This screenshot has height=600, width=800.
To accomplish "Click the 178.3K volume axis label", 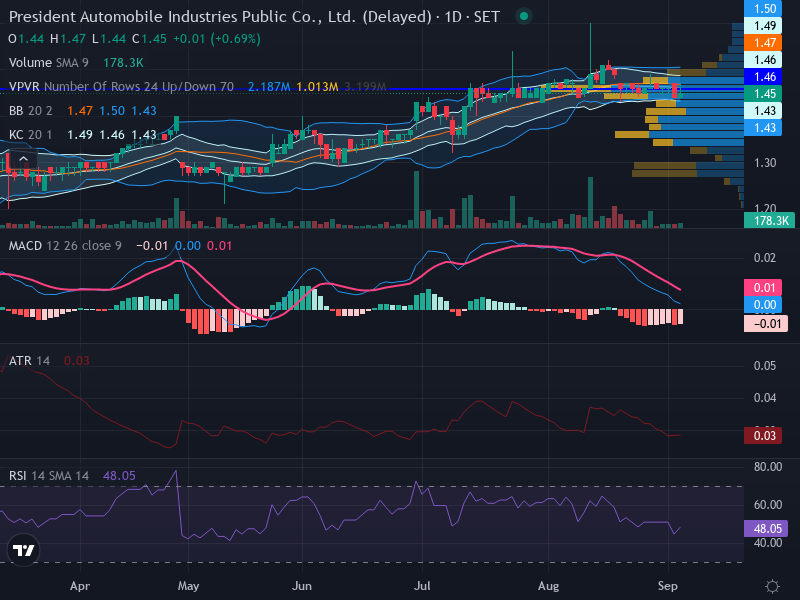I will coord(769,220).
